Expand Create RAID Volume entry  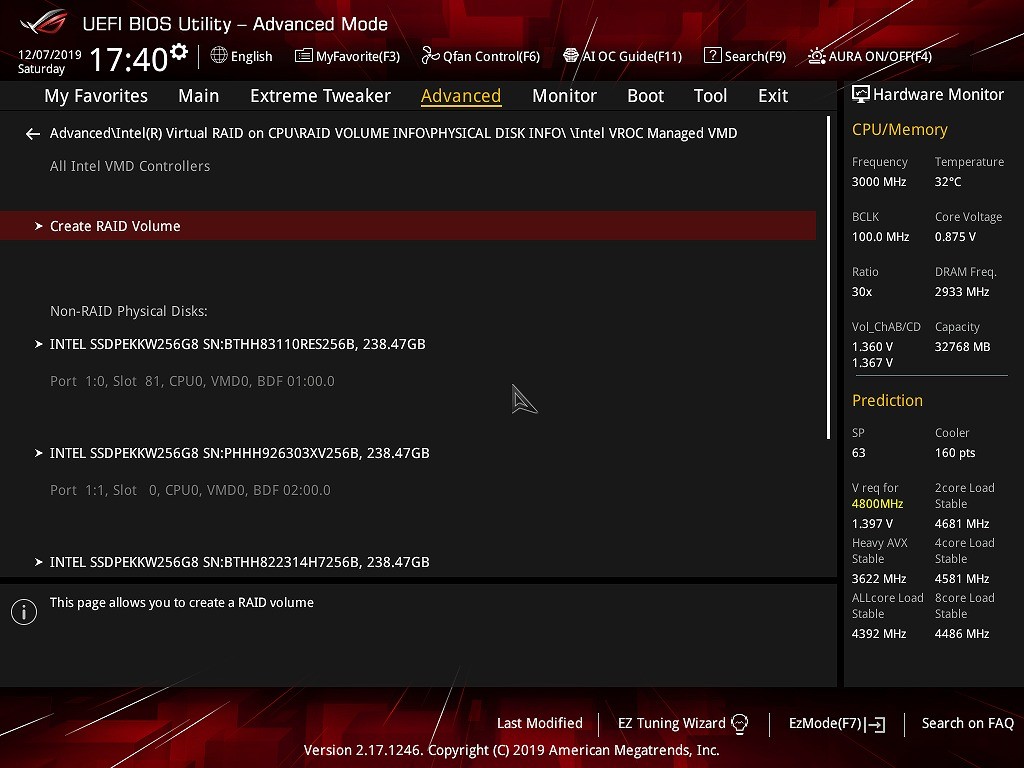(x=115, y=226)
